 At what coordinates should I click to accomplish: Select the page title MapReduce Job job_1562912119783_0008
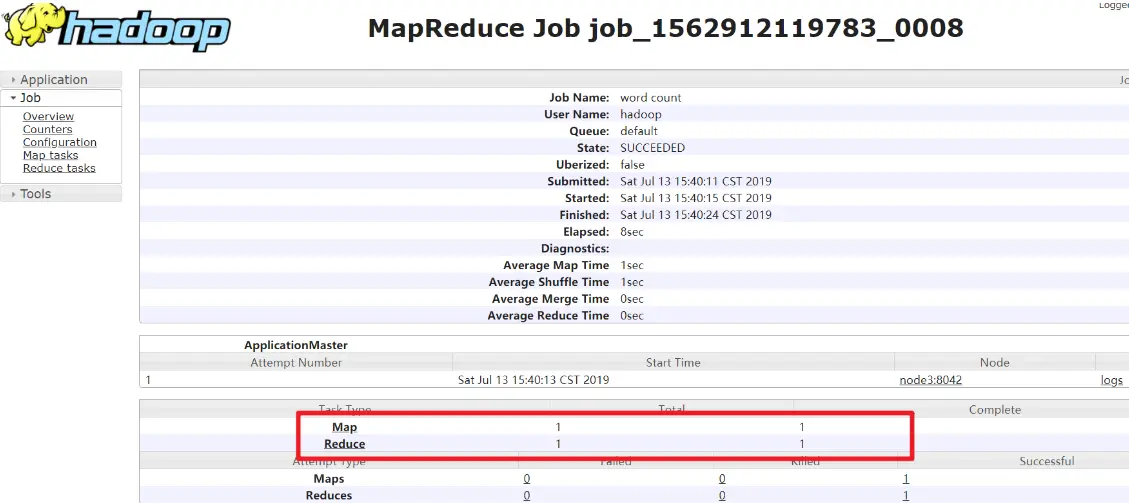[x=665, y=28]
